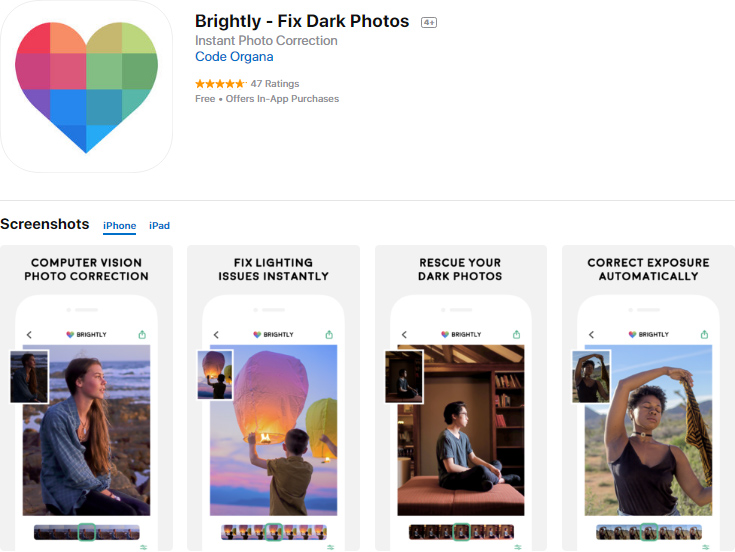Click share icon in second screenshot

tap(329, 334)
